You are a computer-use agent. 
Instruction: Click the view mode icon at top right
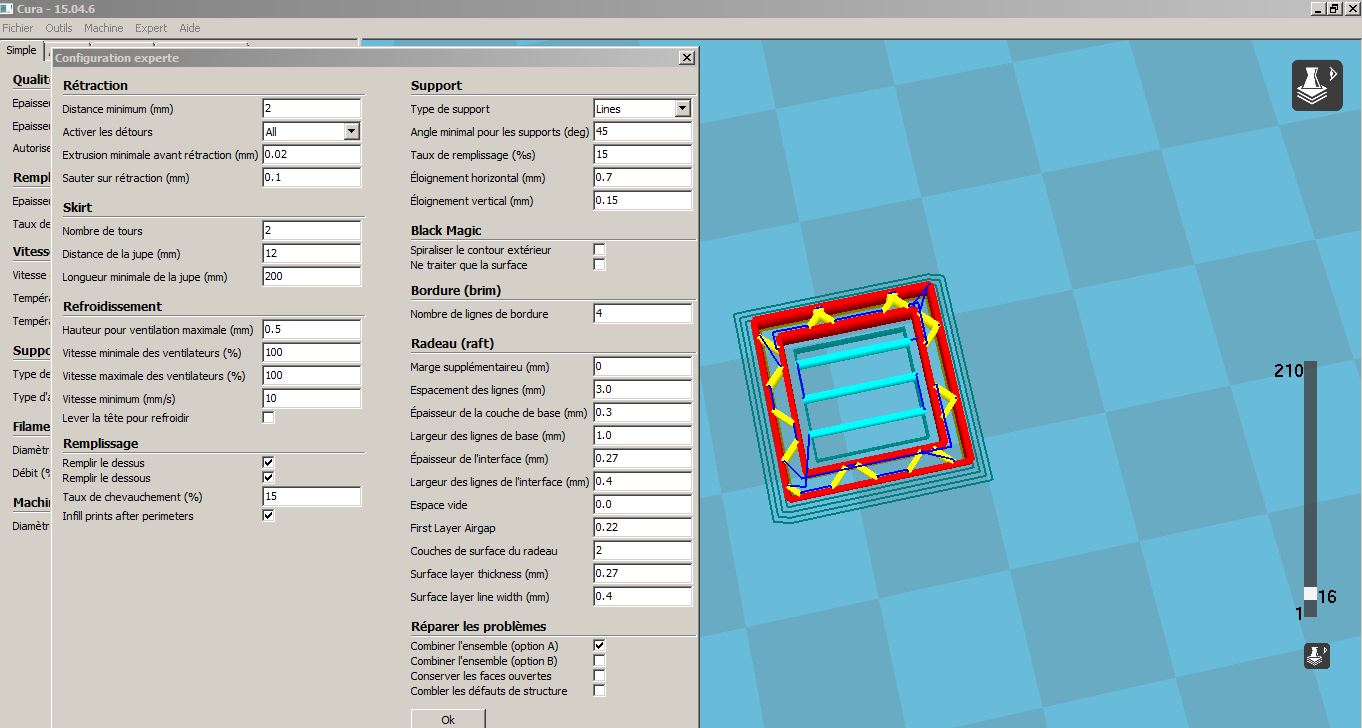click(x=1317, y=85)
